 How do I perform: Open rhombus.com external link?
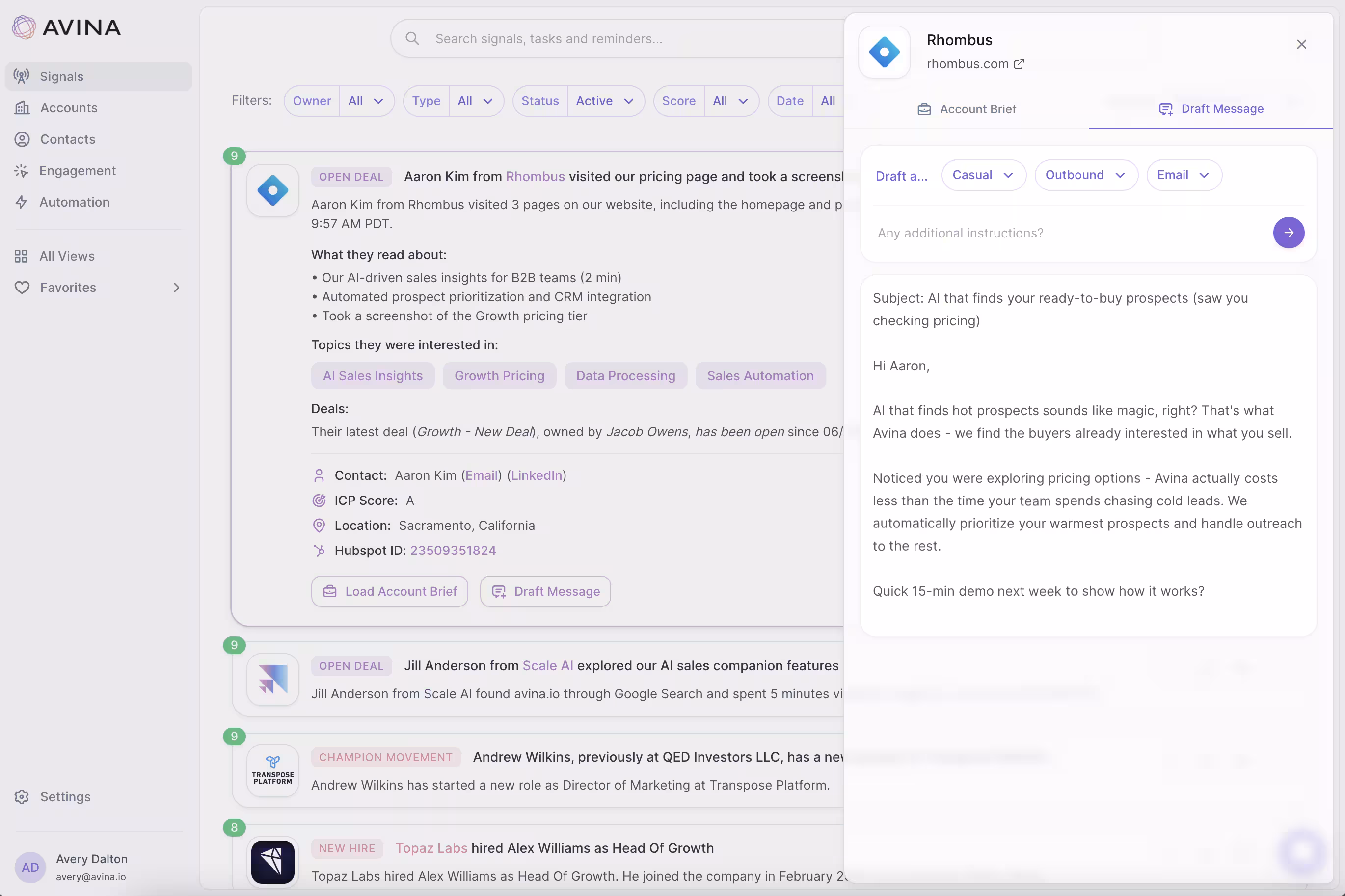click(975, 64)
